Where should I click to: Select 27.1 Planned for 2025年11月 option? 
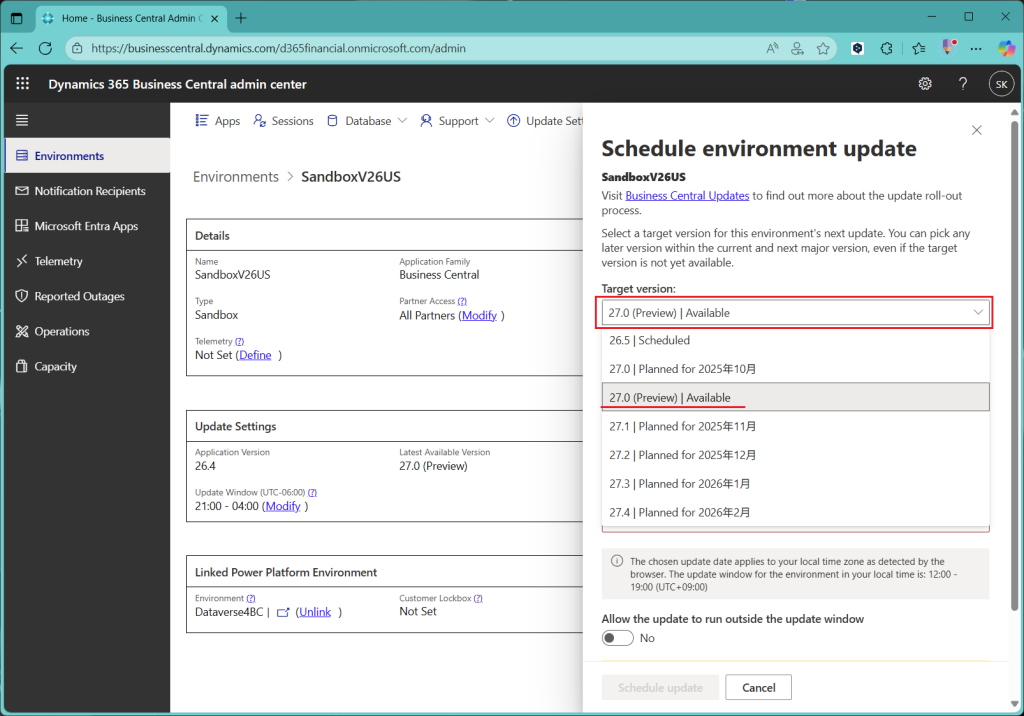683,426
